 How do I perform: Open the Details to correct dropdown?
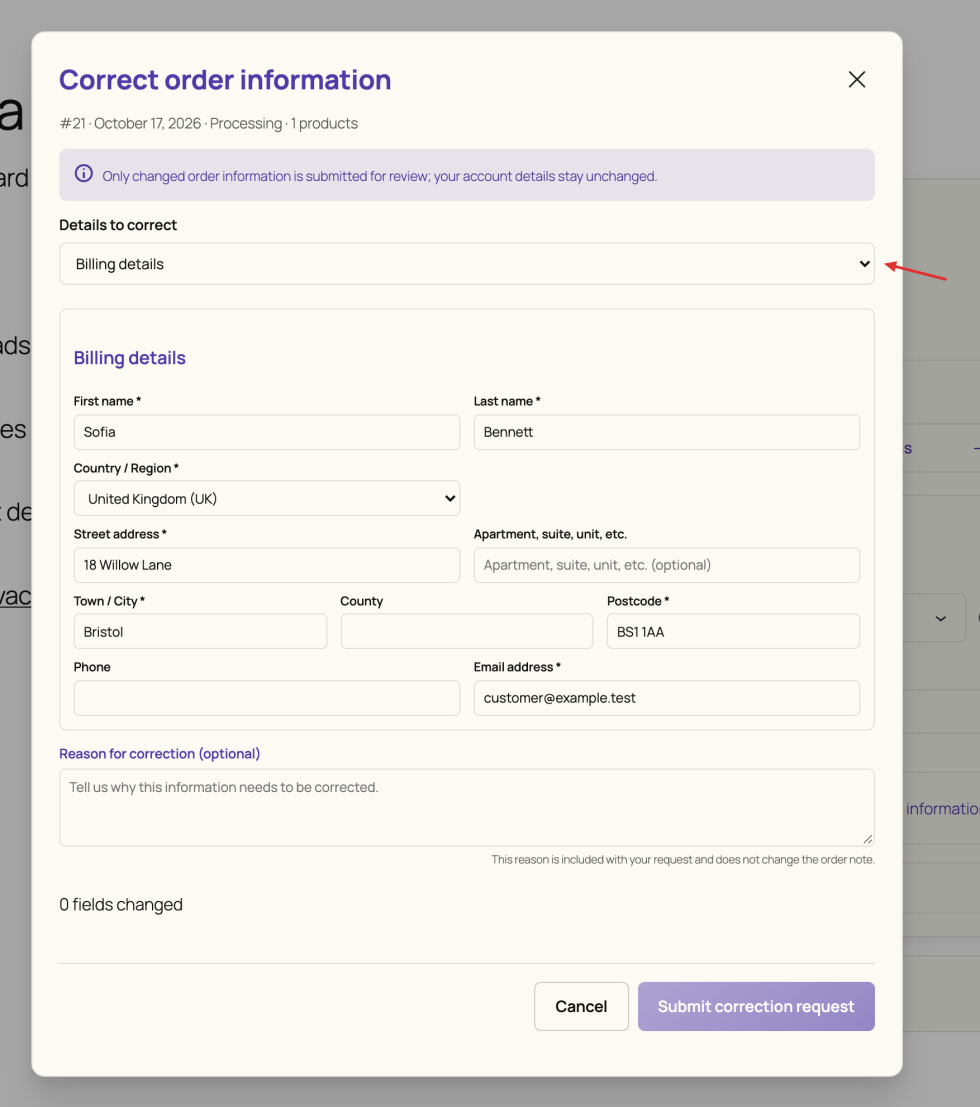(467, 264)
